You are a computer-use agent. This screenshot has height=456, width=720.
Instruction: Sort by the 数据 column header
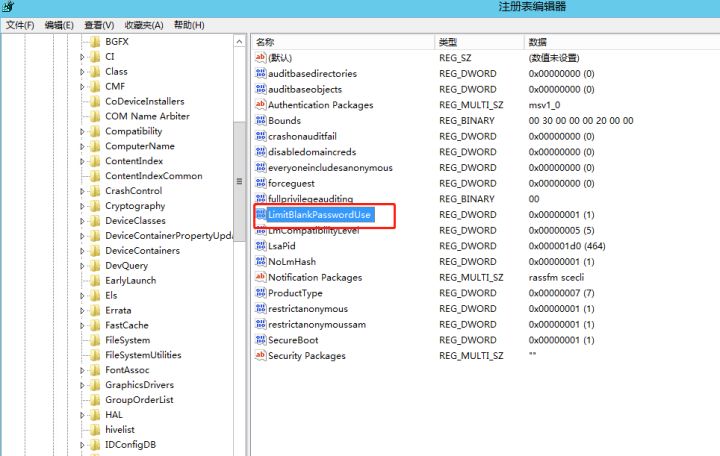pos(622,42)
